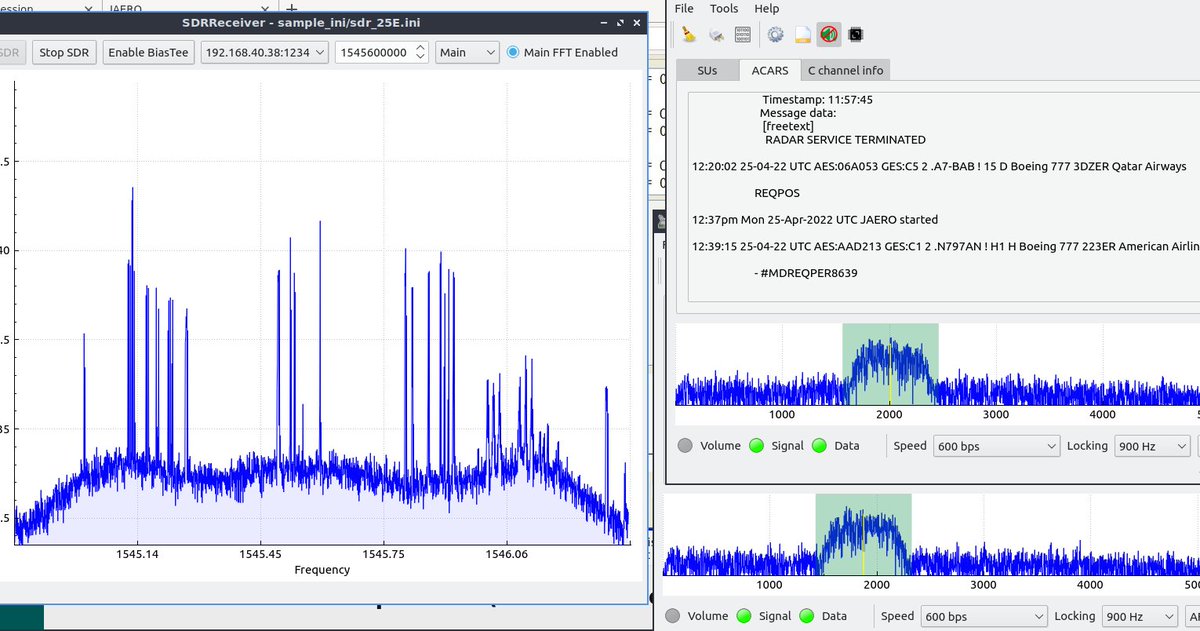Click the 2000 axis label in upper JAERO spectrum
The image size is (1200, 631).
(889, 415)
